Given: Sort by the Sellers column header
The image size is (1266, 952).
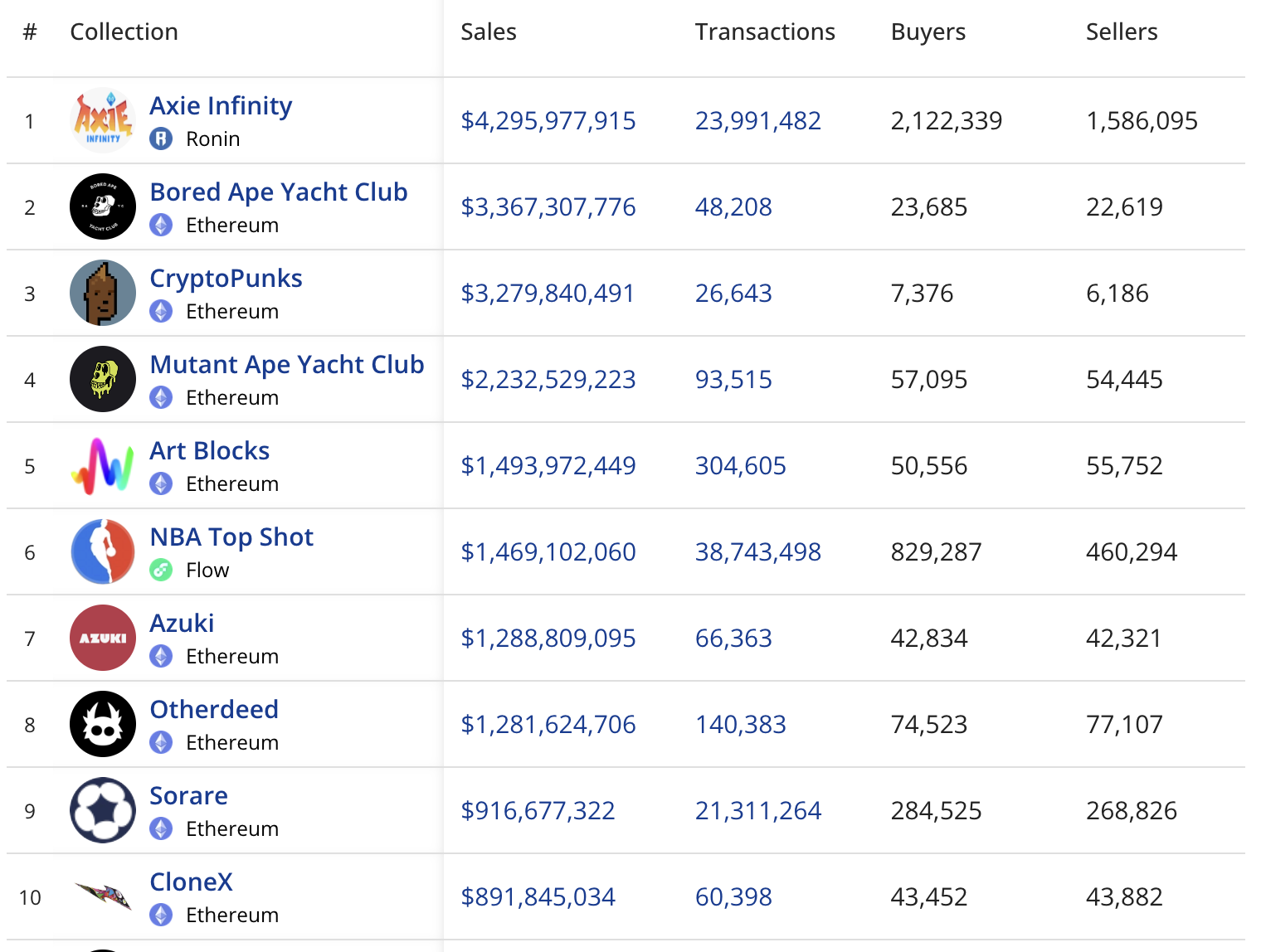Looking at the screenshot, I should [1121, 32].
